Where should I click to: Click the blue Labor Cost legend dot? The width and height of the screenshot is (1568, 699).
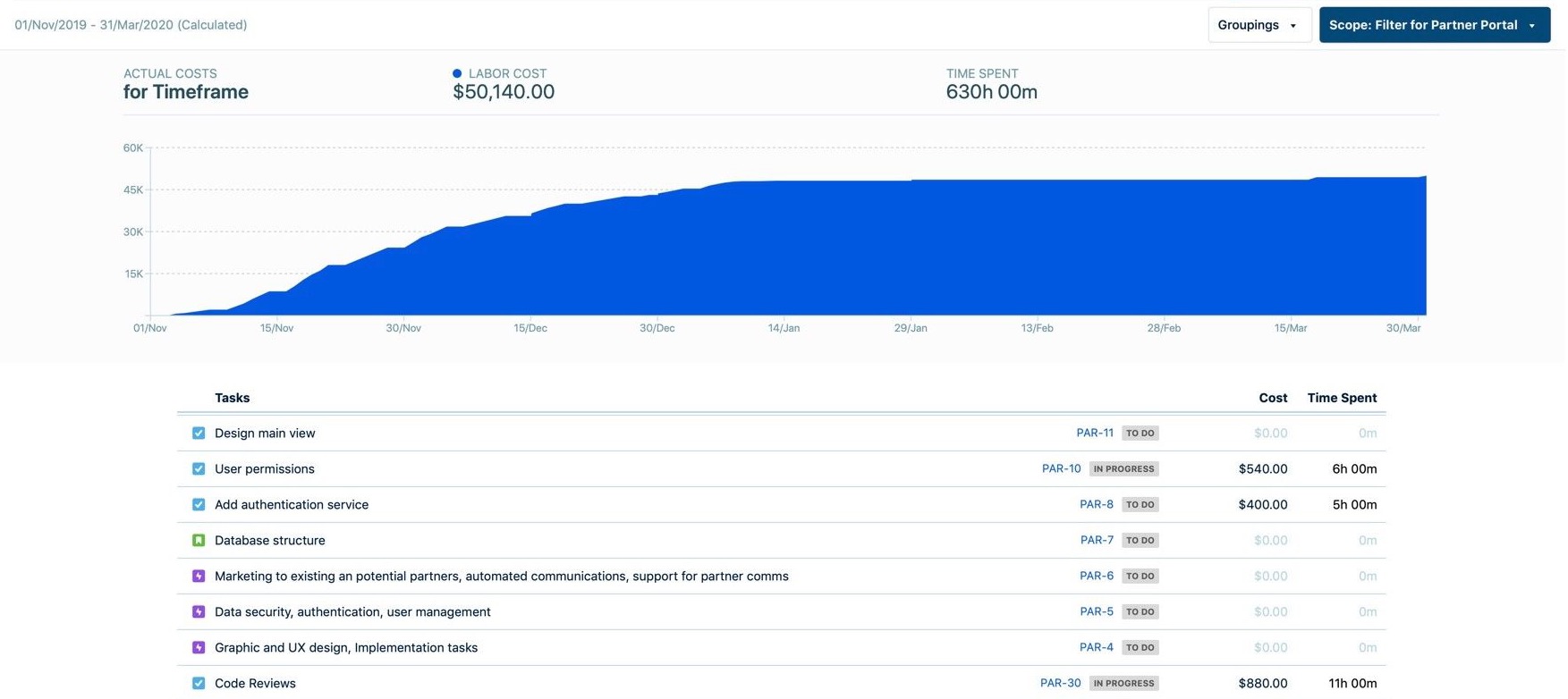(x=457, y=73)
